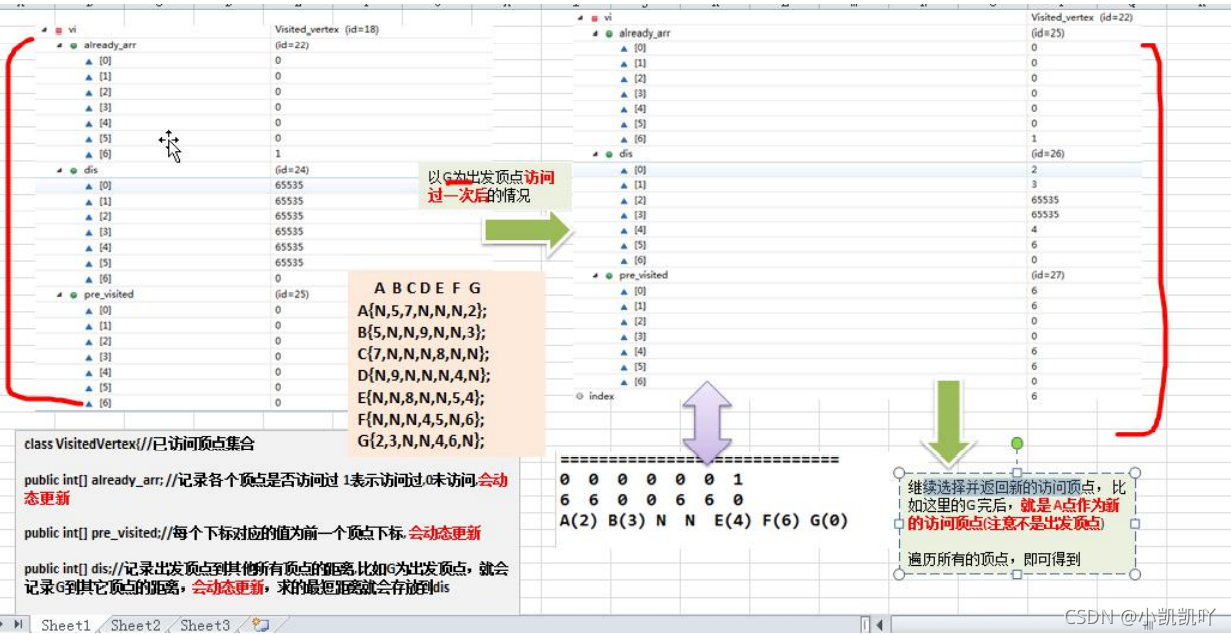Click the horizontal scrollbar left arrow
Image resolution: width=1231 pixels, height=635 pixels.
tap(880, 625)
